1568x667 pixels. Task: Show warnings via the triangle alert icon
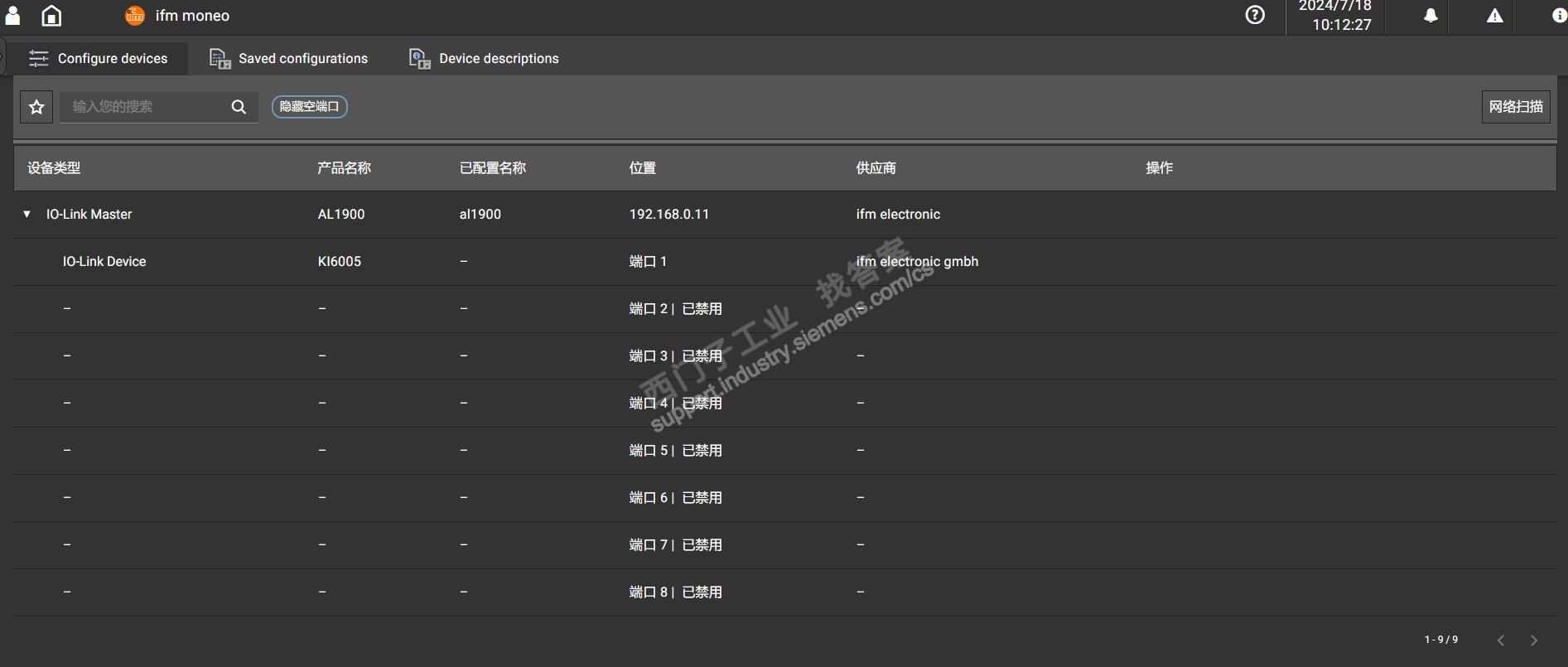click(x=1494, y=15)
